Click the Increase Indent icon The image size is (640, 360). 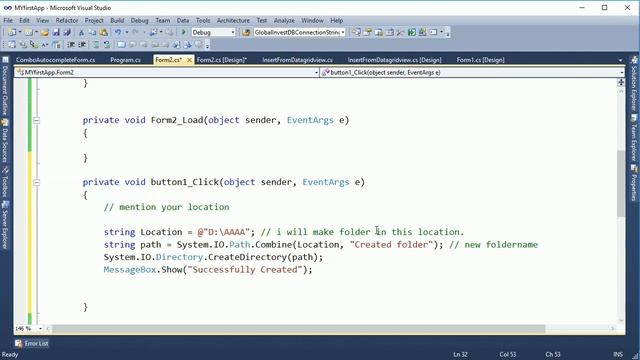(x=82, y=44)
